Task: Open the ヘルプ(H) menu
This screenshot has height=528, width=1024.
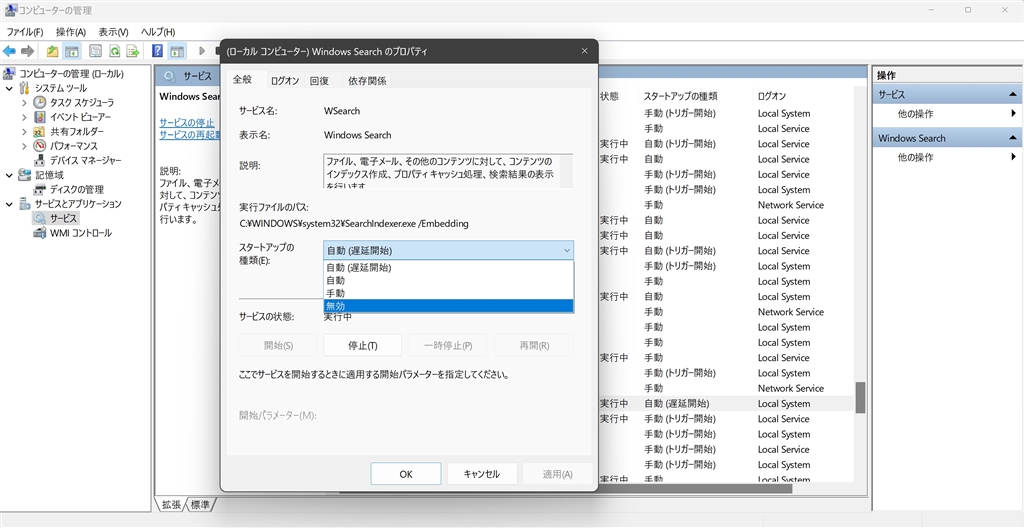Action: tap(158, 31)
